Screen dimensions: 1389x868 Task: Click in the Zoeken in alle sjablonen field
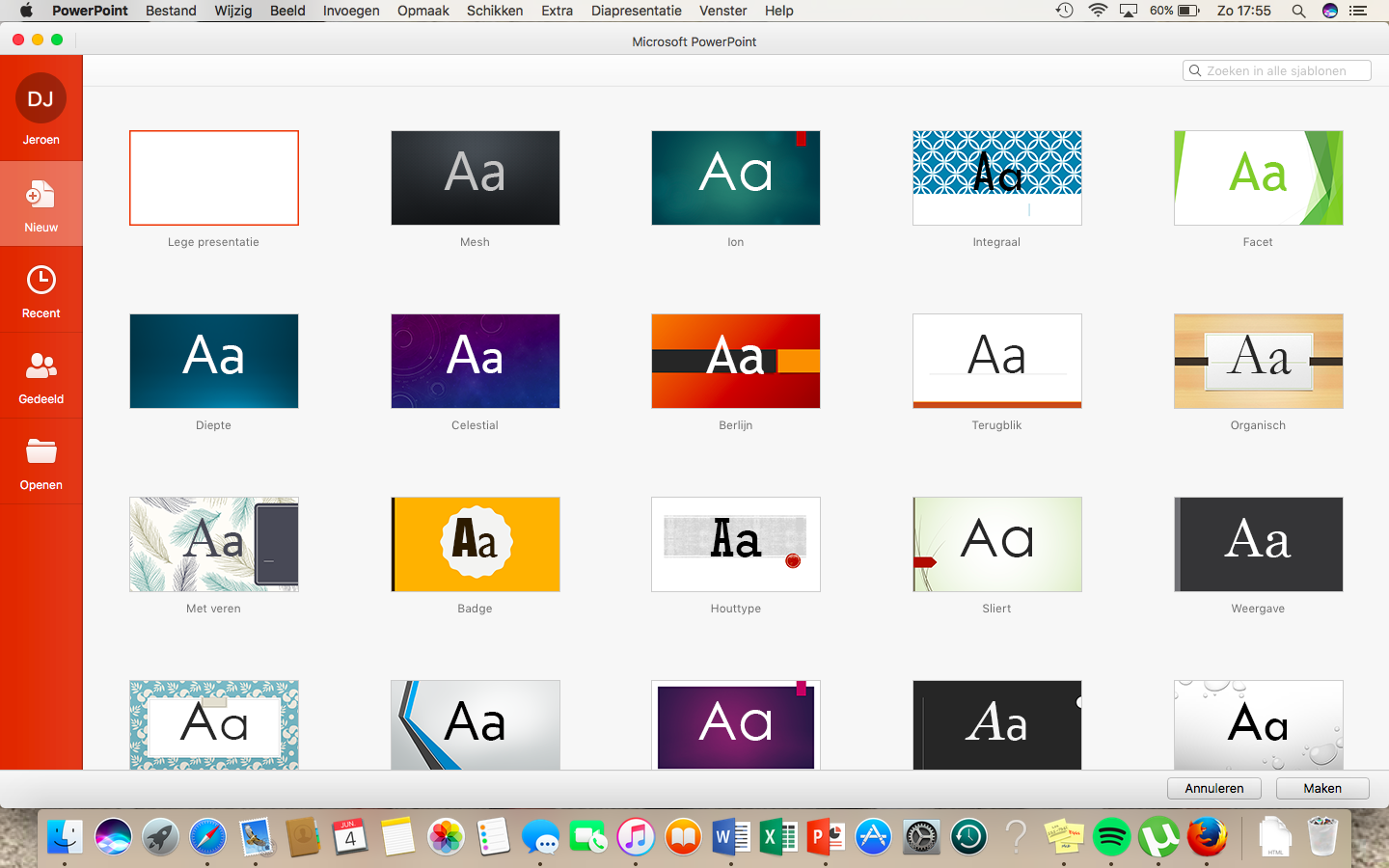(1277, 70)
